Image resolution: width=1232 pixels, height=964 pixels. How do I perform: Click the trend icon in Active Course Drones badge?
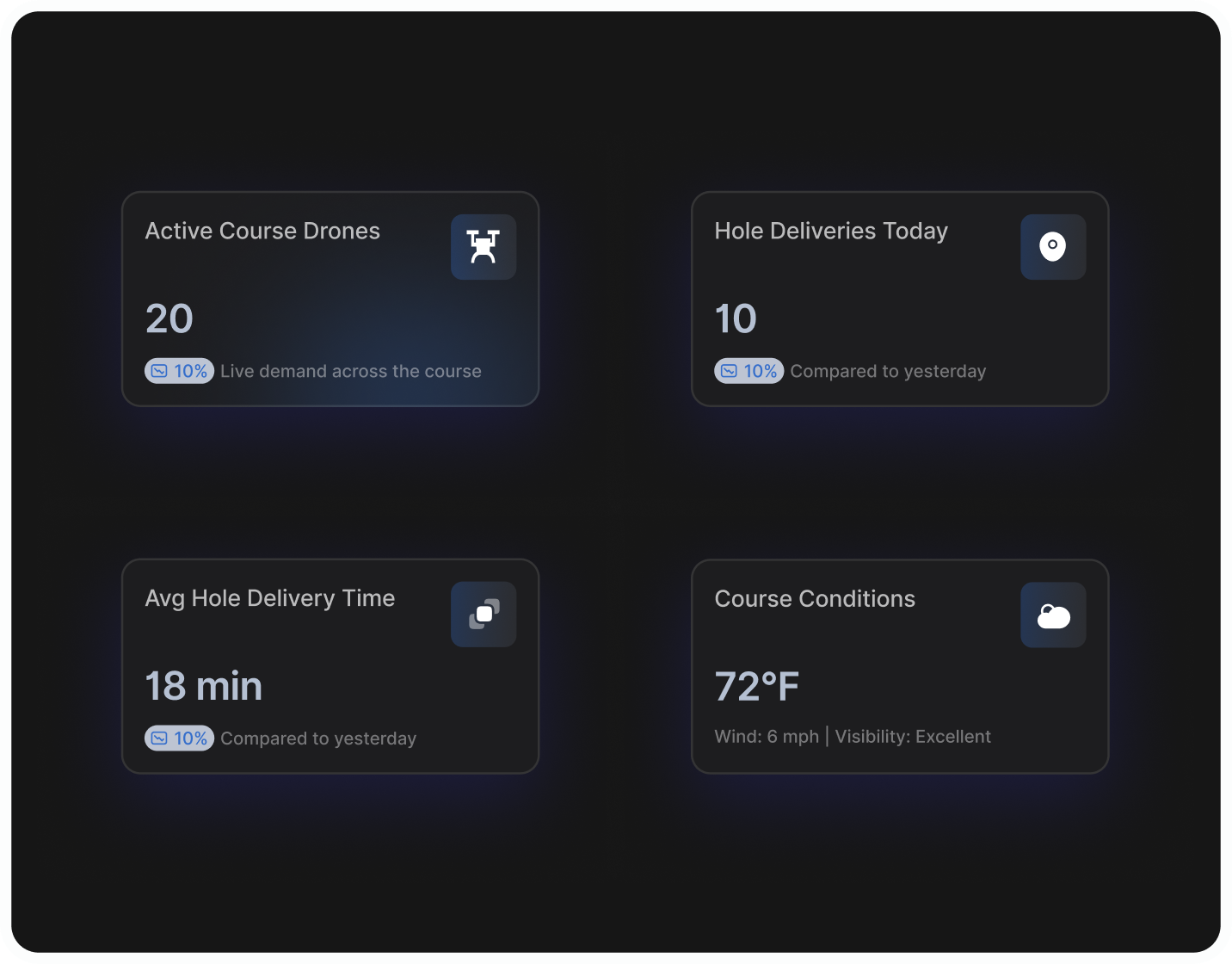159,371
